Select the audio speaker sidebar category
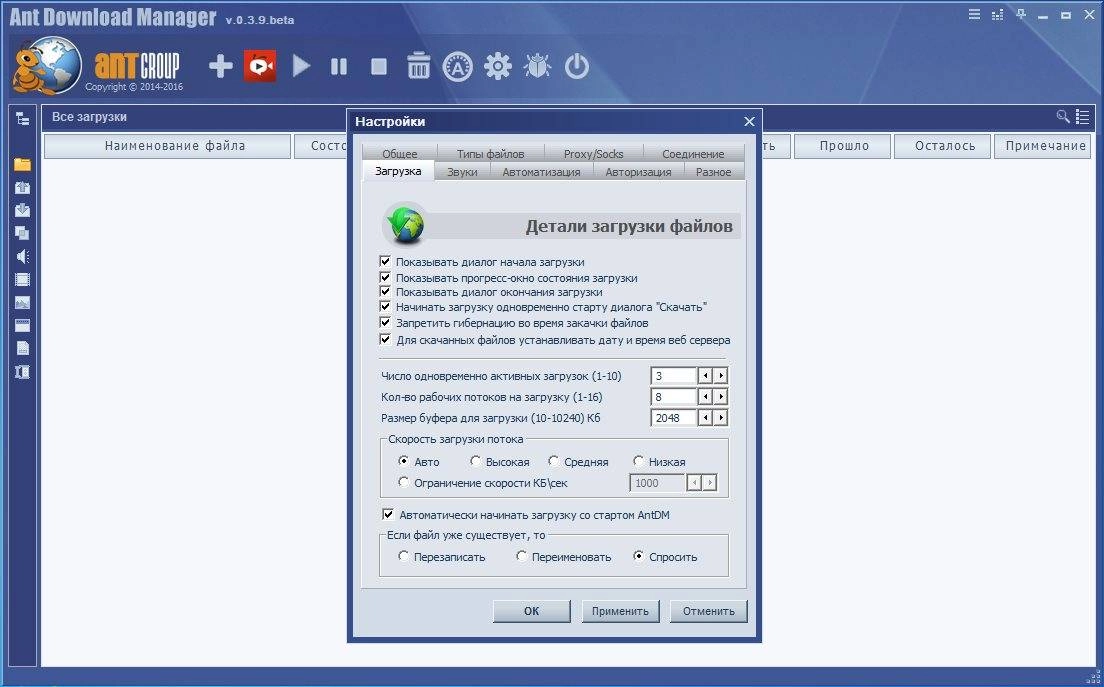Screen dimensions: 1104x687 pyautogui.click(x=23, y=256)
